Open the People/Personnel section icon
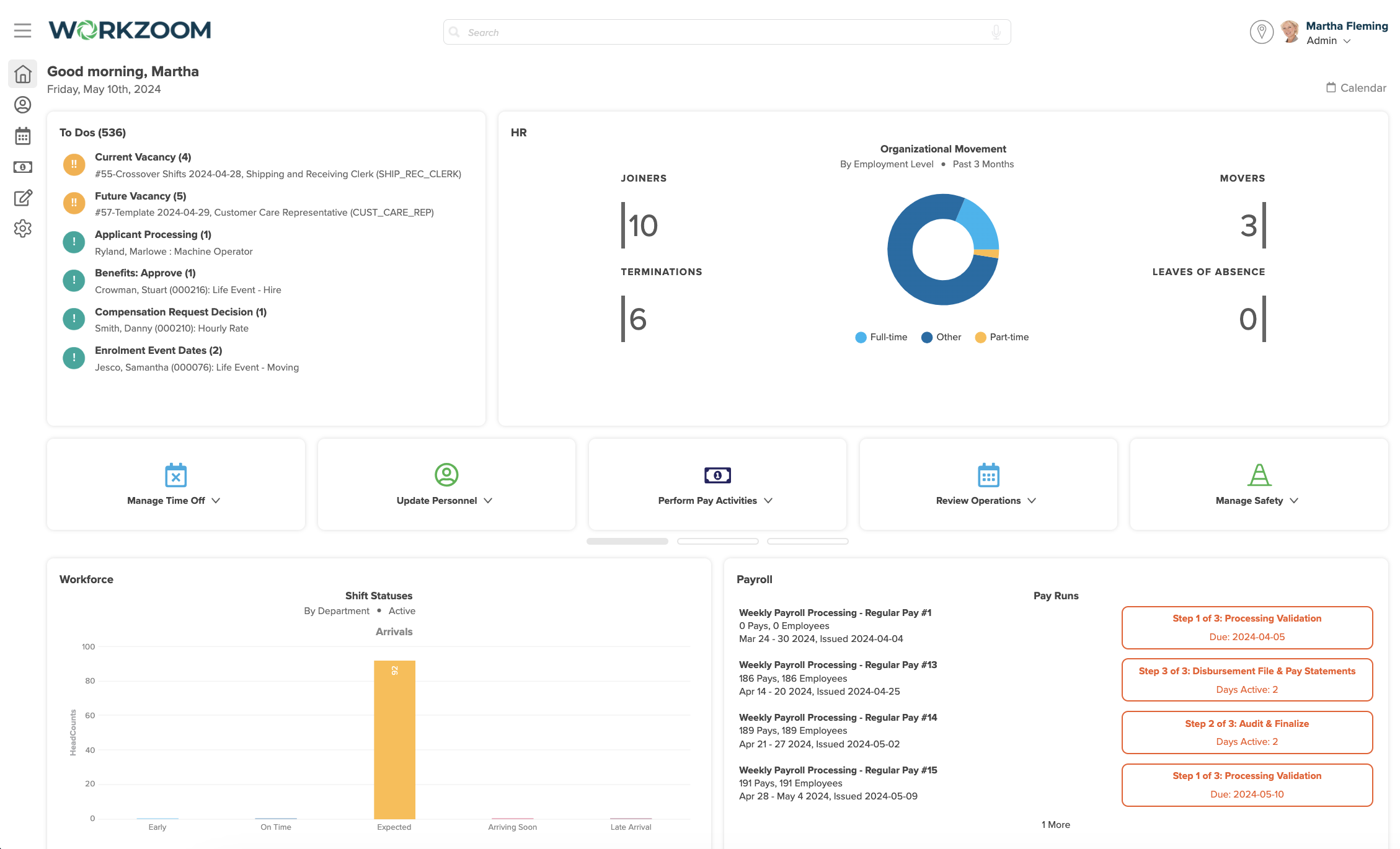Viewport: 1400px width, 849px height. click(x=22, y=104)
